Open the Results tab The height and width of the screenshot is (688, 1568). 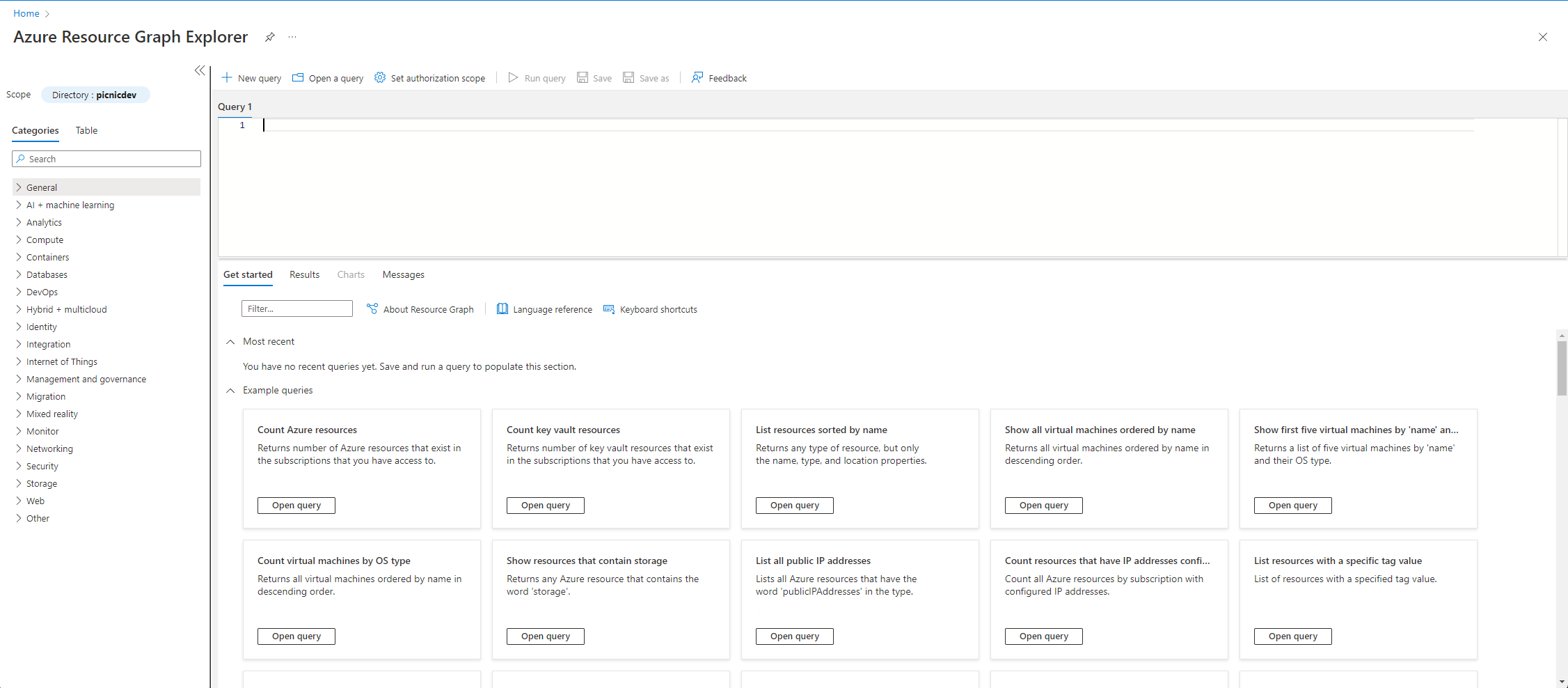(305, 275)
